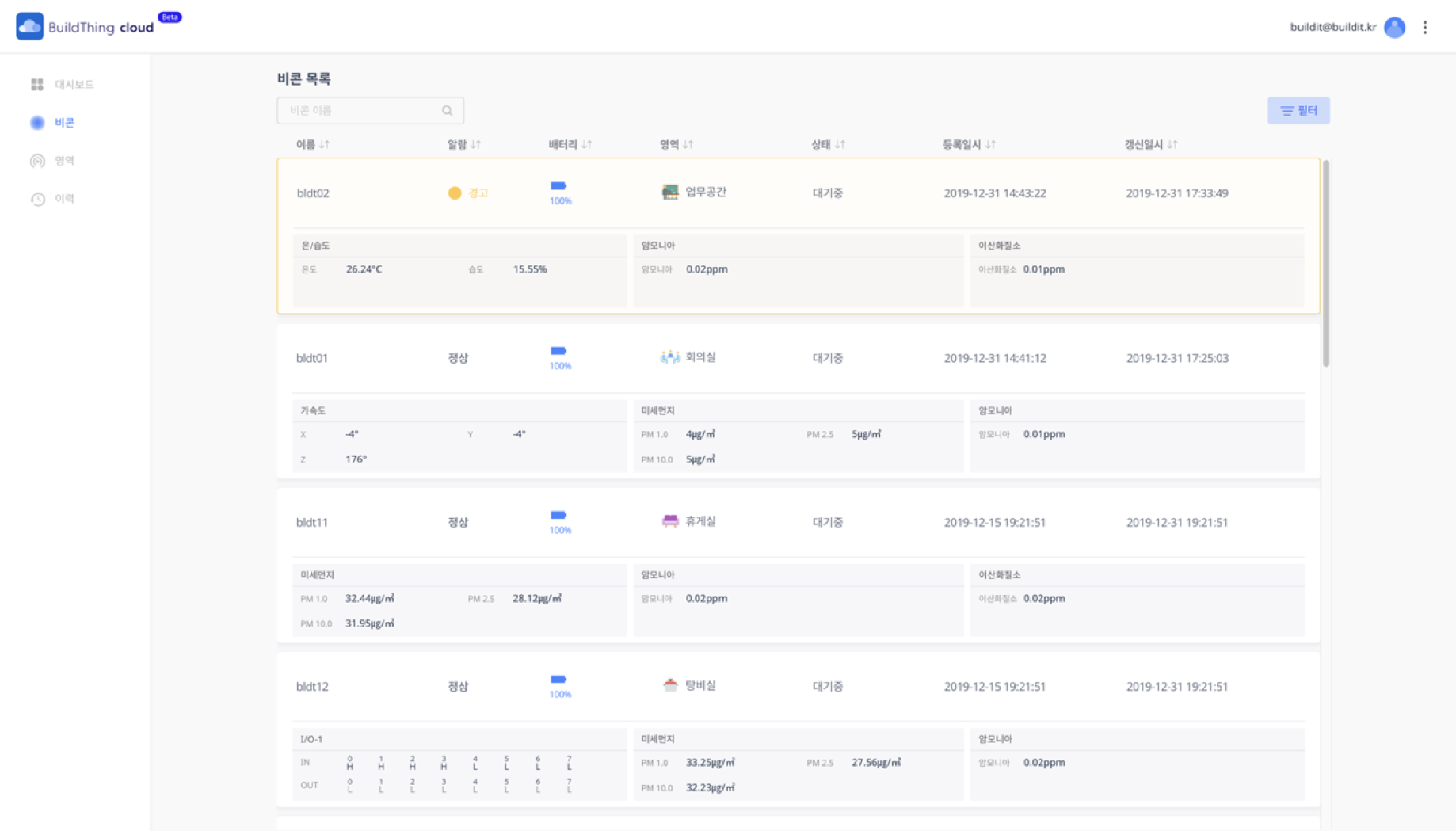Click the 15.55% humidity value
This screenshot has height=831, width=1456.
[530, 269]
